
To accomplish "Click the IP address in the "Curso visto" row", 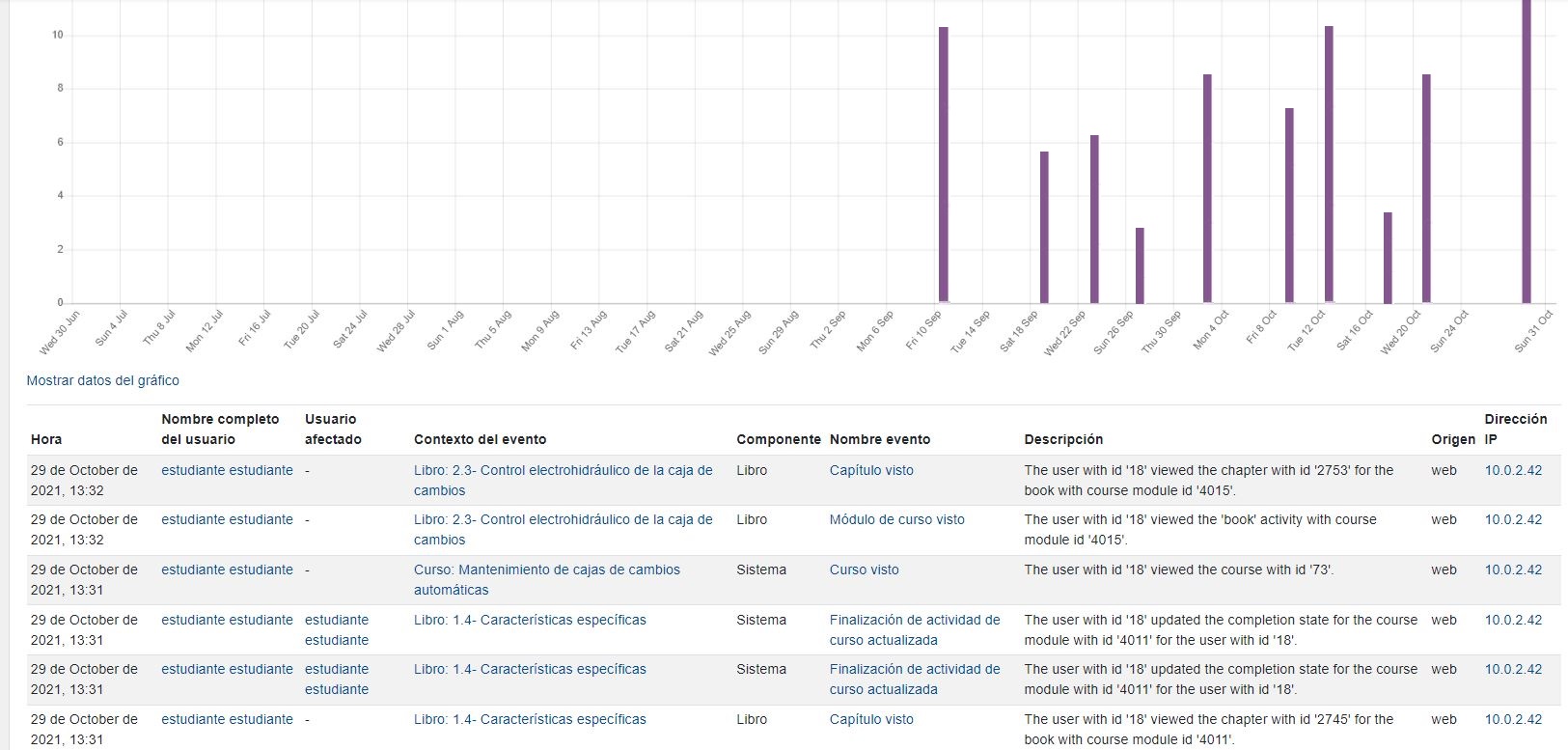I will coord(1512,569).
